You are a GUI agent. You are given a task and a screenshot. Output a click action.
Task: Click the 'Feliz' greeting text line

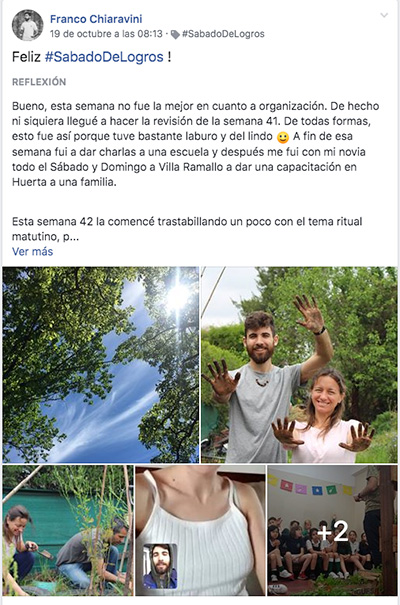(92, 57)
